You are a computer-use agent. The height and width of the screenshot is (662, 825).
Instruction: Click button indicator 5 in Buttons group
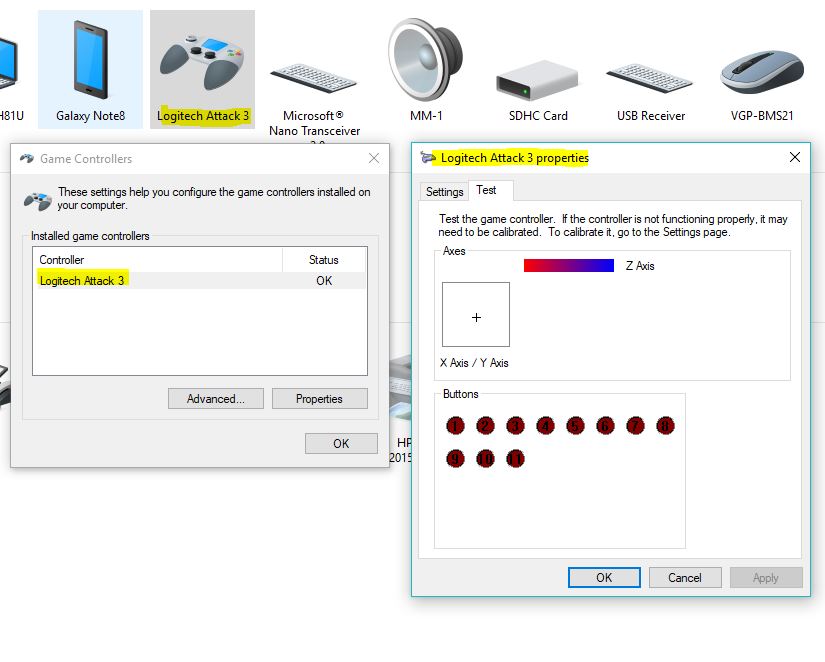tap(575, 425)
